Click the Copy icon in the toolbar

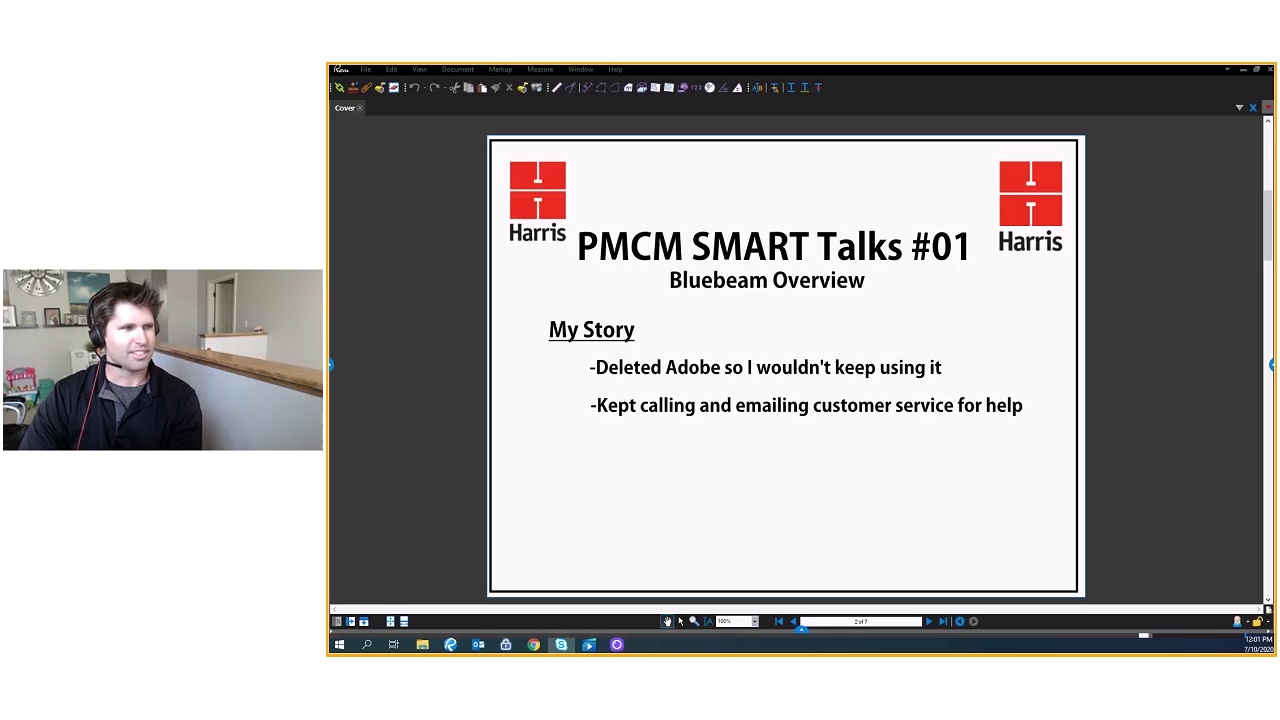tap(468, 87)
